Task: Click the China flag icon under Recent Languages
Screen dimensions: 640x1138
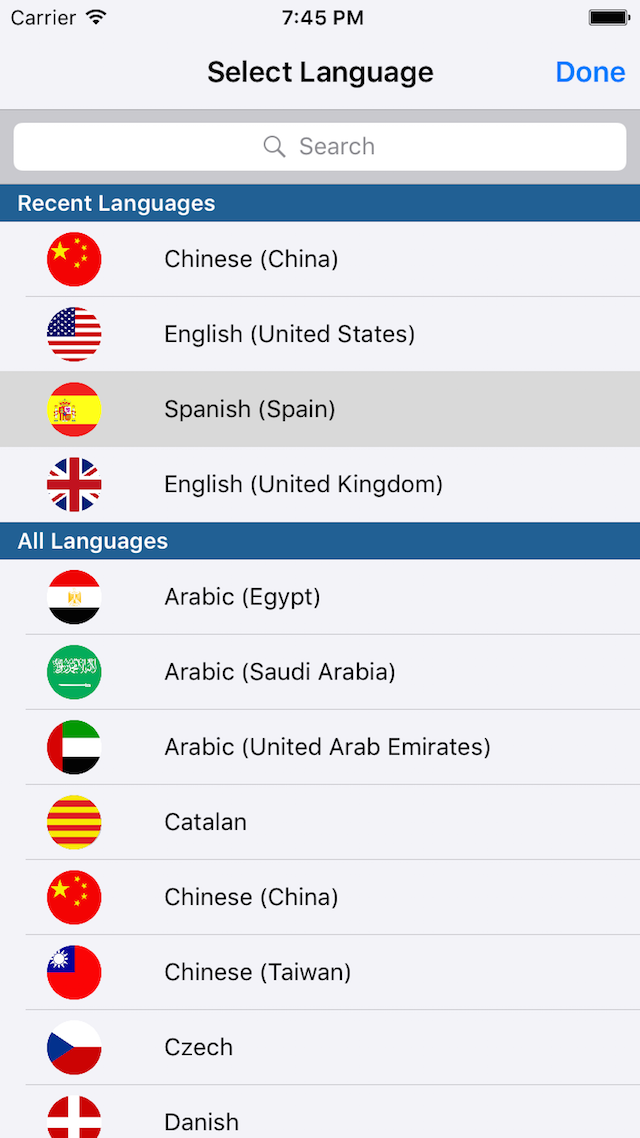Action: [x=73, y=259]
